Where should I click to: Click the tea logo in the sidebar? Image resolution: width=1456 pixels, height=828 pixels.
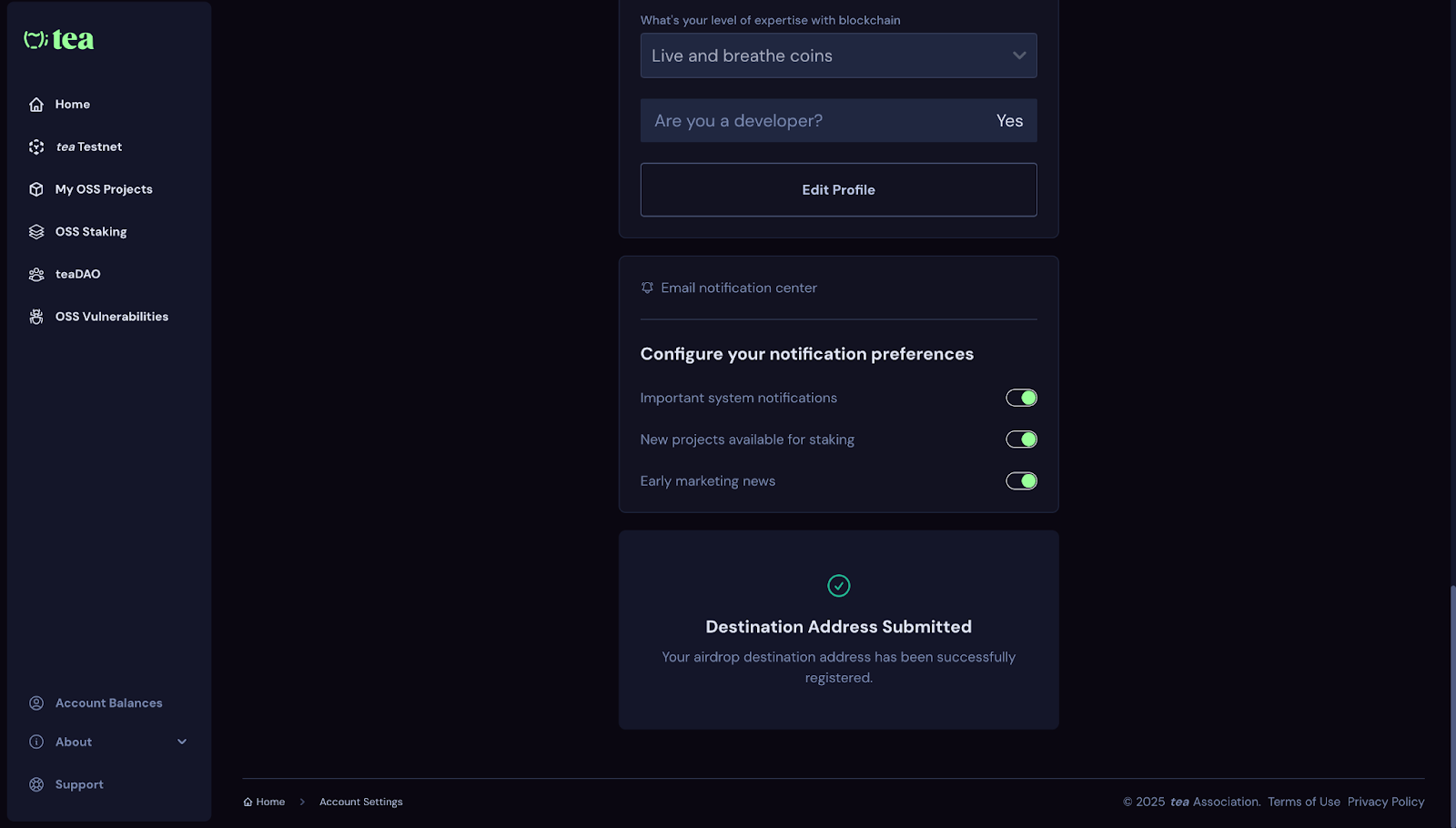click(56, 39)
